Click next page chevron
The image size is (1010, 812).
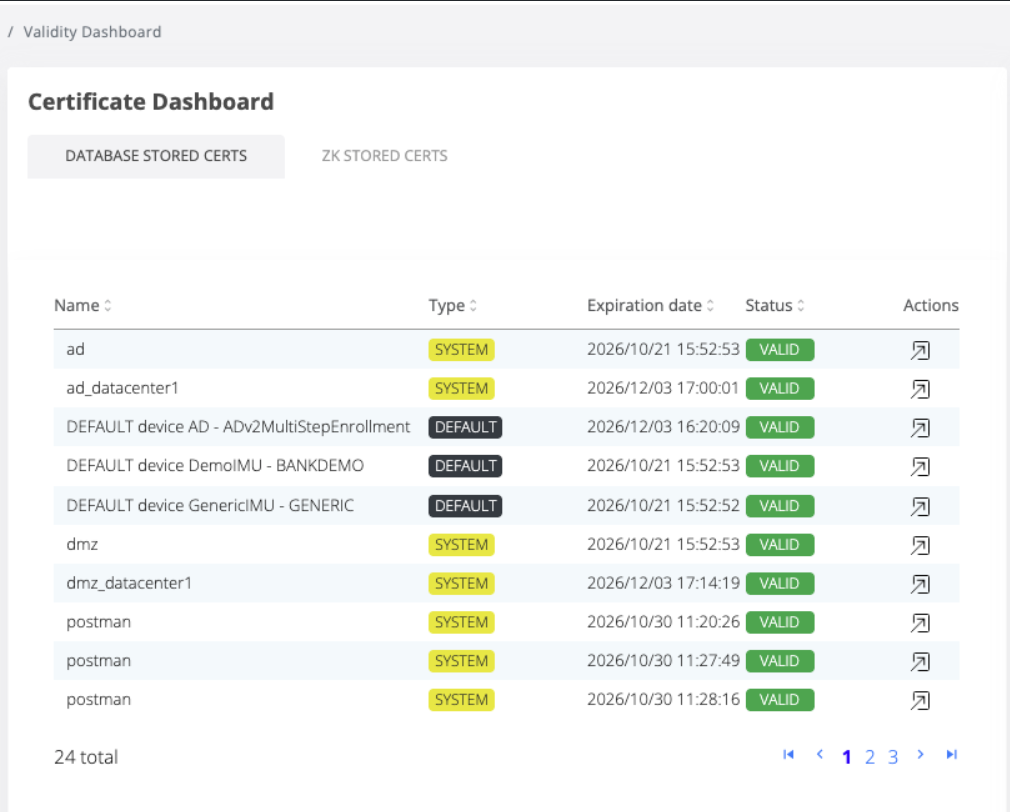(921, 755)
